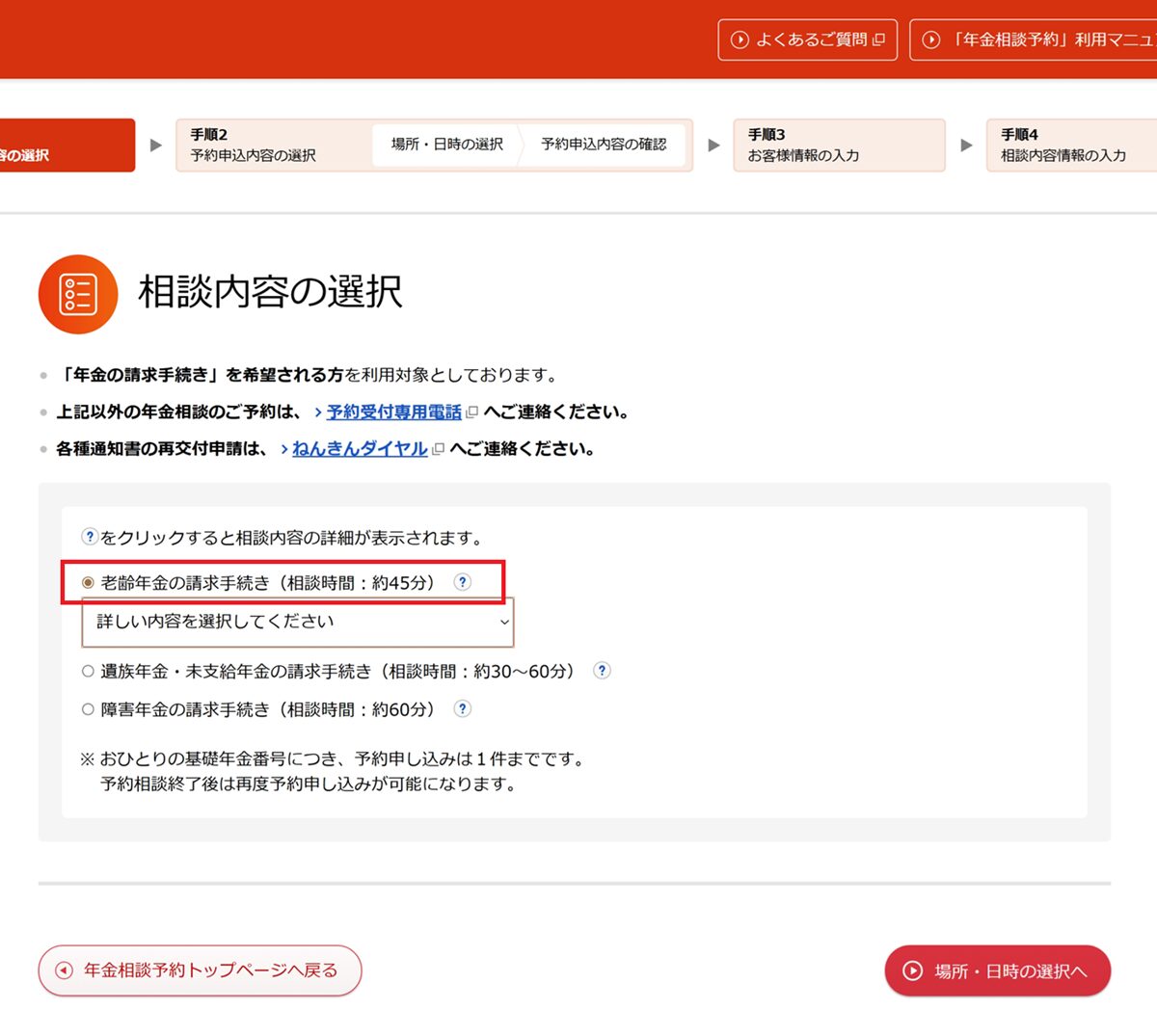The width and height of the screenshot is (1157, 1036).
Task: Open the よくあるご質問 header button
Action: point(807,40)
